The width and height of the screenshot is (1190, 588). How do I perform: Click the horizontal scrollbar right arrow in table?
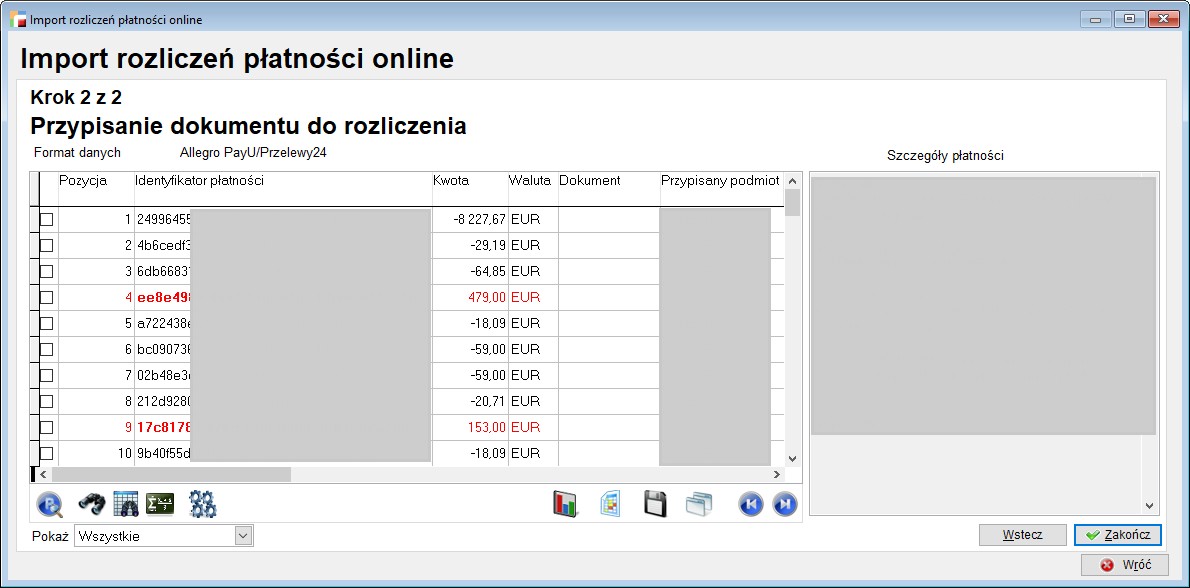776,475
